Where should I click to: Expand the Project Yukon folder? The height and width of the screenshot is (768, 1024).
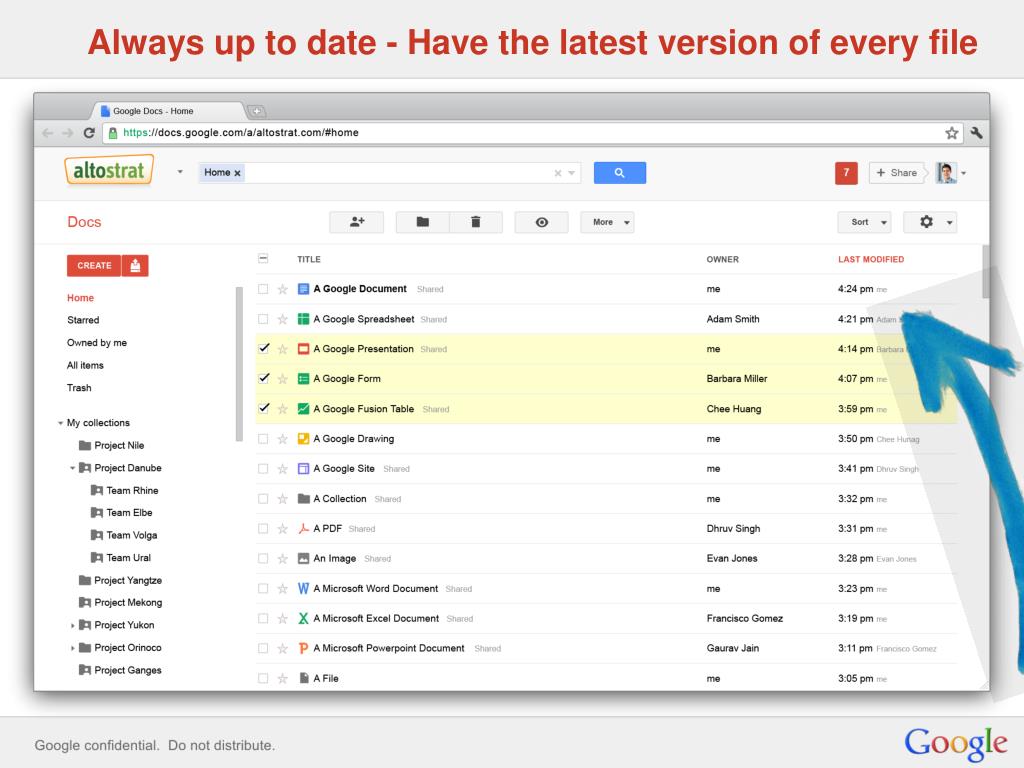coord(72,626)
